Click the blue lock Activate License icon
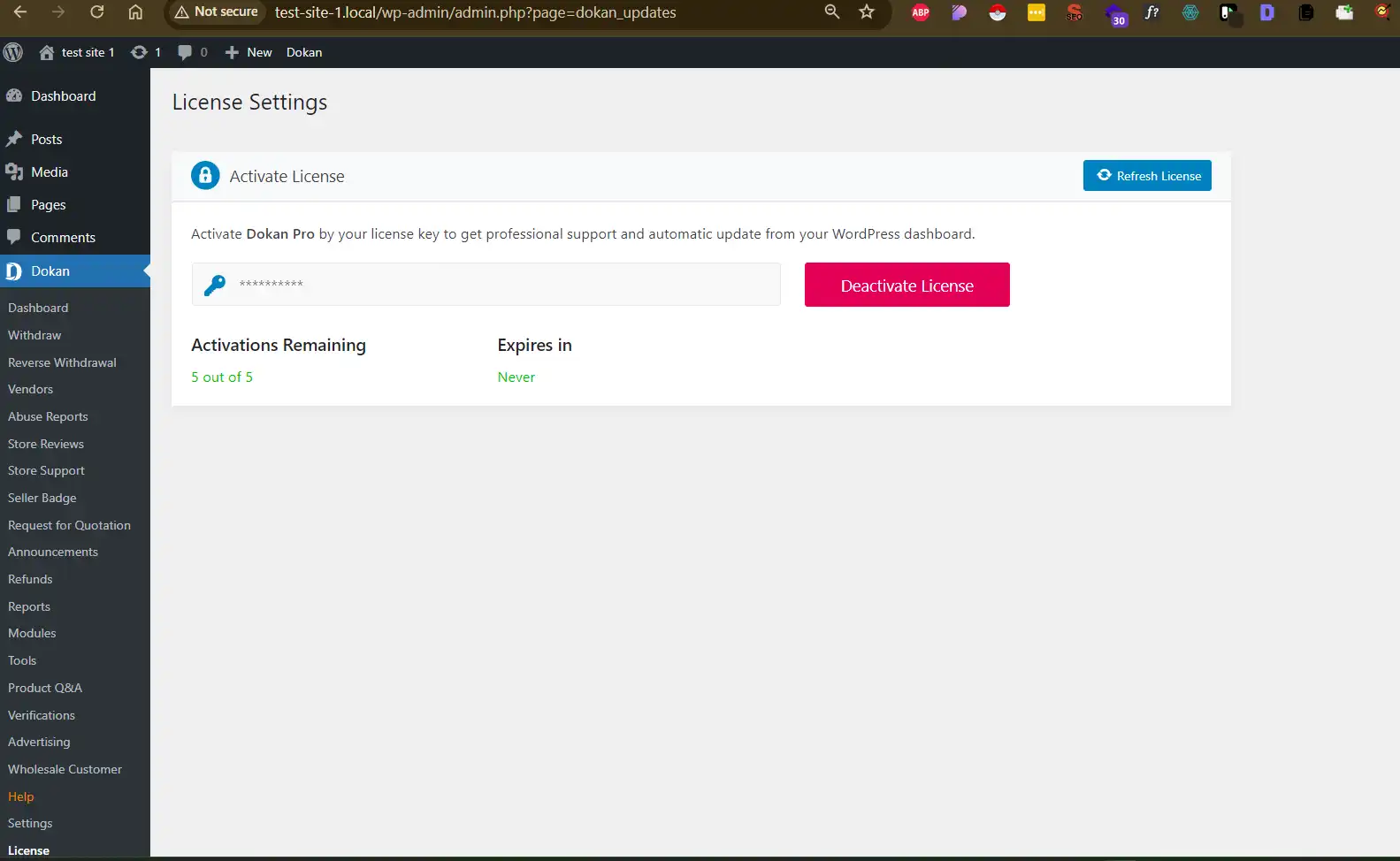The width and height of the screenshot is (1400, 861). pyautogui.click(x=205, y=175)
